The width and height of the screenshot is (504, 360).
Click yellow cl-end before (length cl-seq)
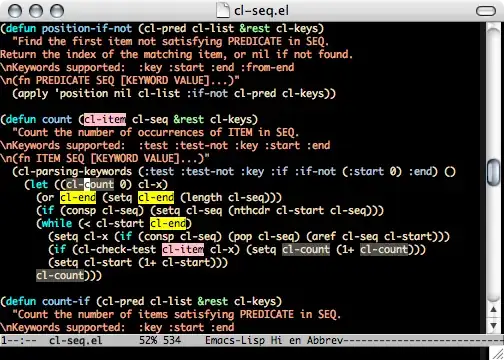(156, 198)
